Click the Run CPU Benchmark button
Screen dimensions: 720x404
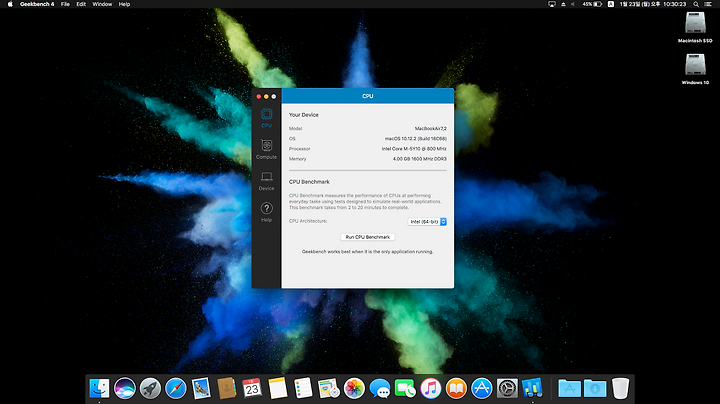click(x=367, y=237)
